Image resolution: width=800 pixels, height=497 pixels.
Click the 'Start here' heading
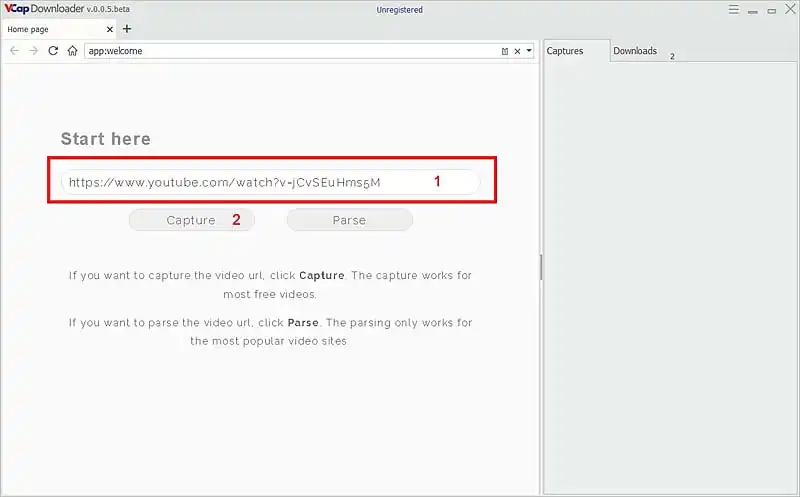[106, 139]
